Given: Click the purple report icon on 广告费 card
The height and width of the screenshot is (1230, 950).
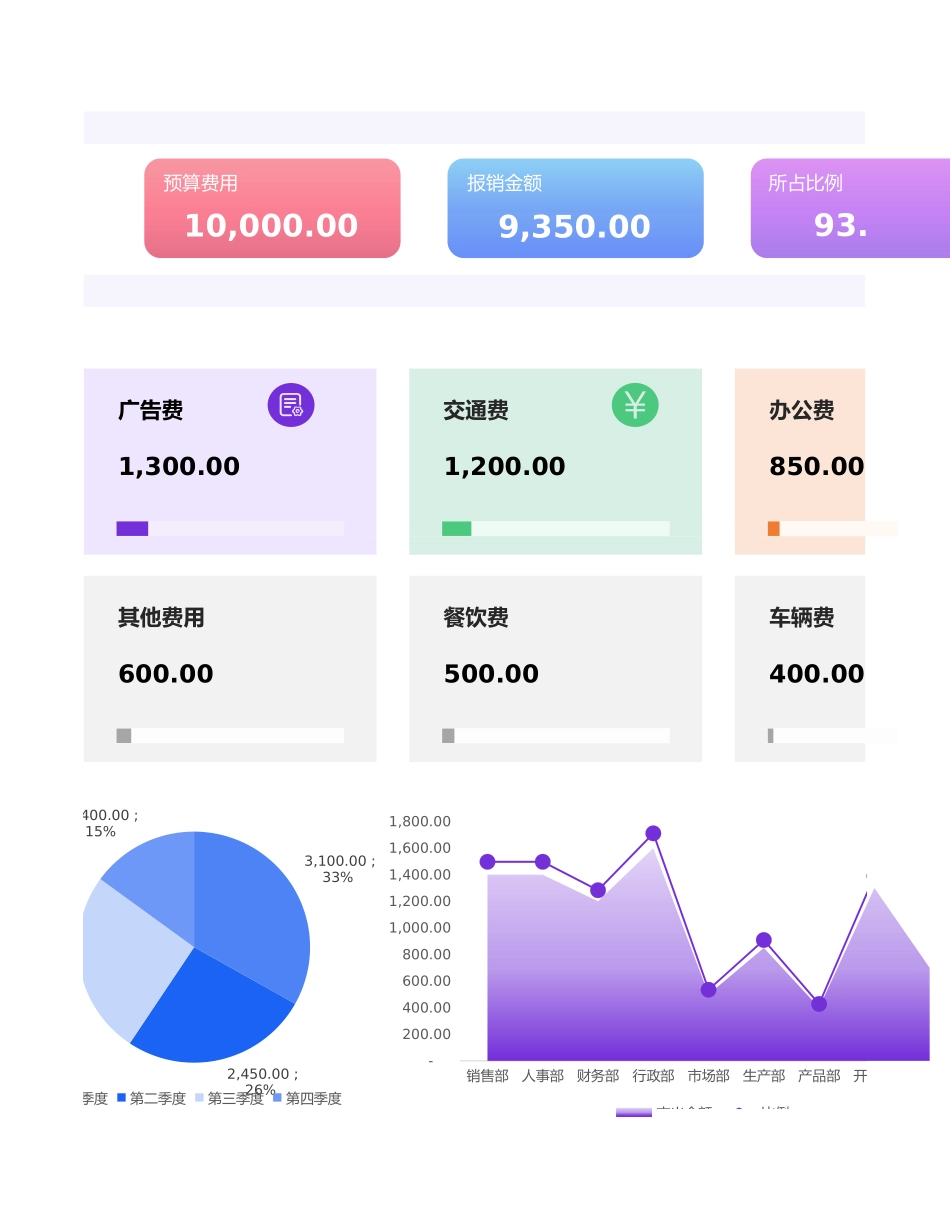Looking at the screenshot, I should [290, 404].
